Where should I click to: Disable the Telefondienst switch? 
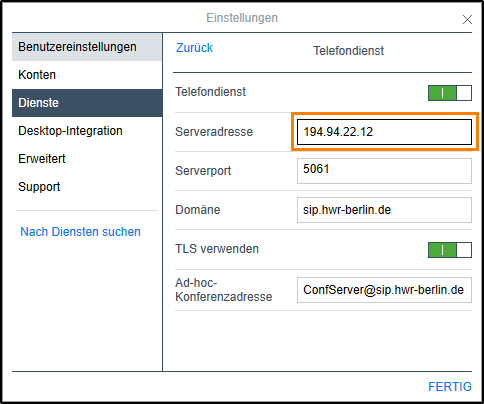tap(450, 93)
